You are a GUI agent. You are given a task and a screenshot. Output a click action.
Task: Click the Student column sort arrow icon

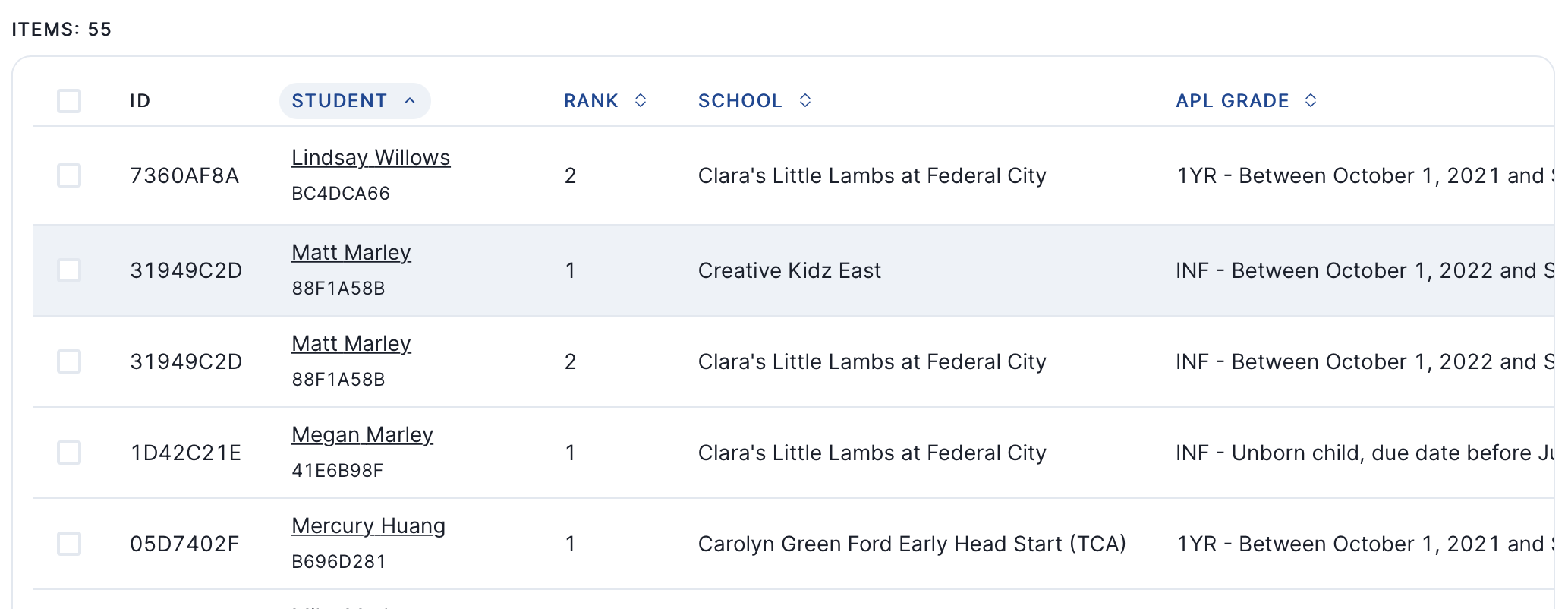(x=410, y=101)
